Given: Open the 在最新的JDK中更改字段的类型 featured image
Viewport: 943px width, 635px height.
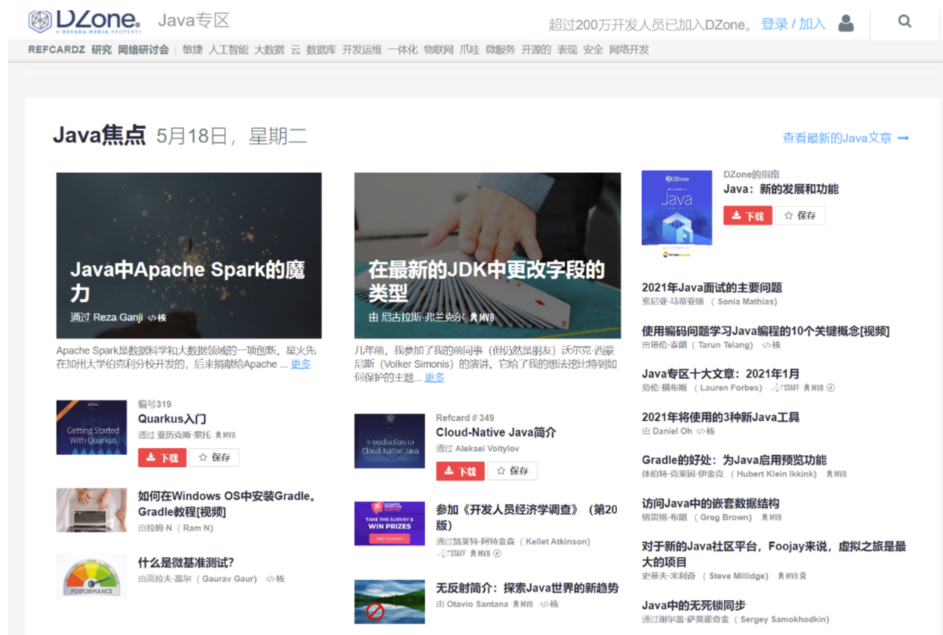Looking at the screenshot, I should (487, 256).
